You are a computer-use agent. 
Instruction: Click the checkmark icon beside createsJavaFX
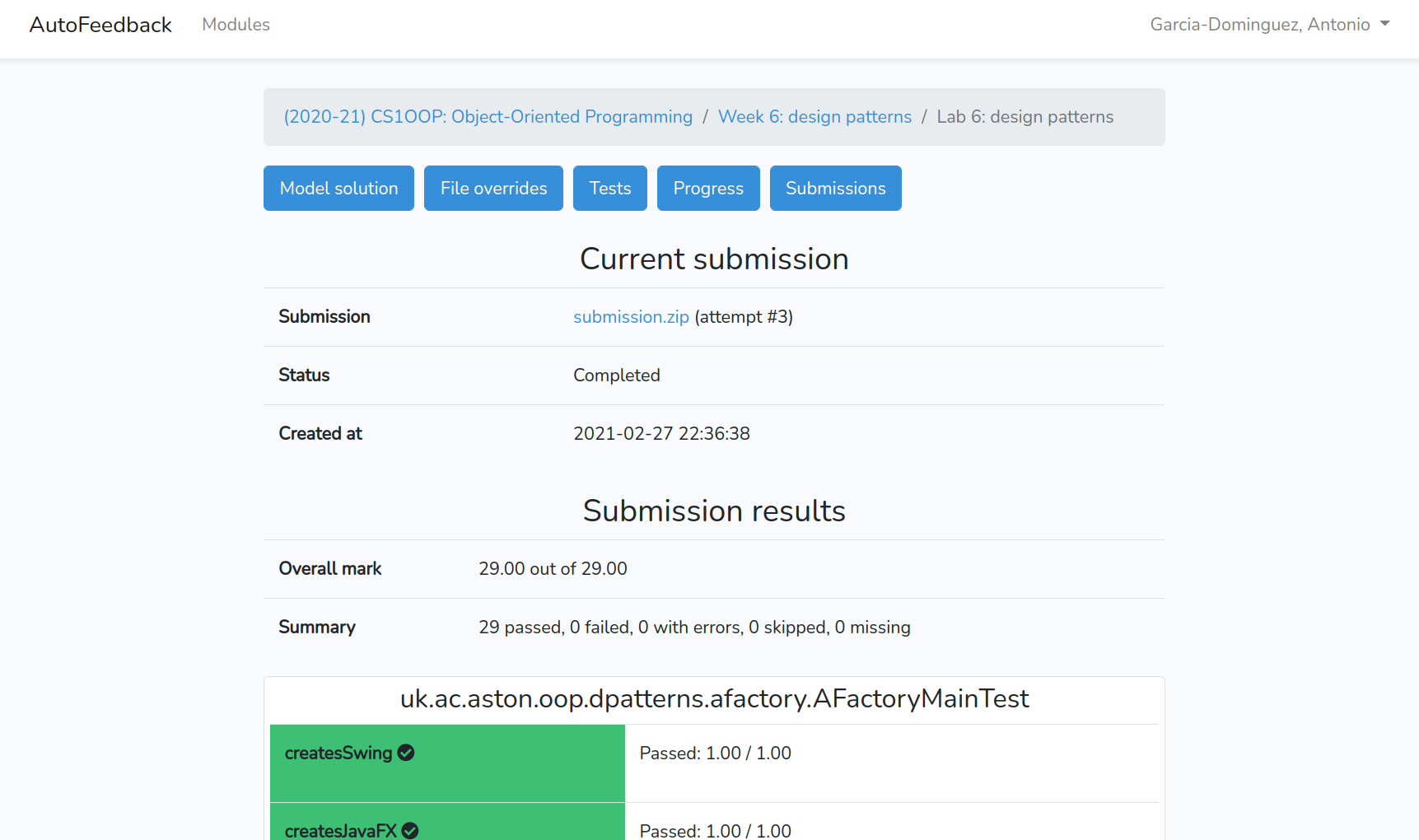point(410,830)
